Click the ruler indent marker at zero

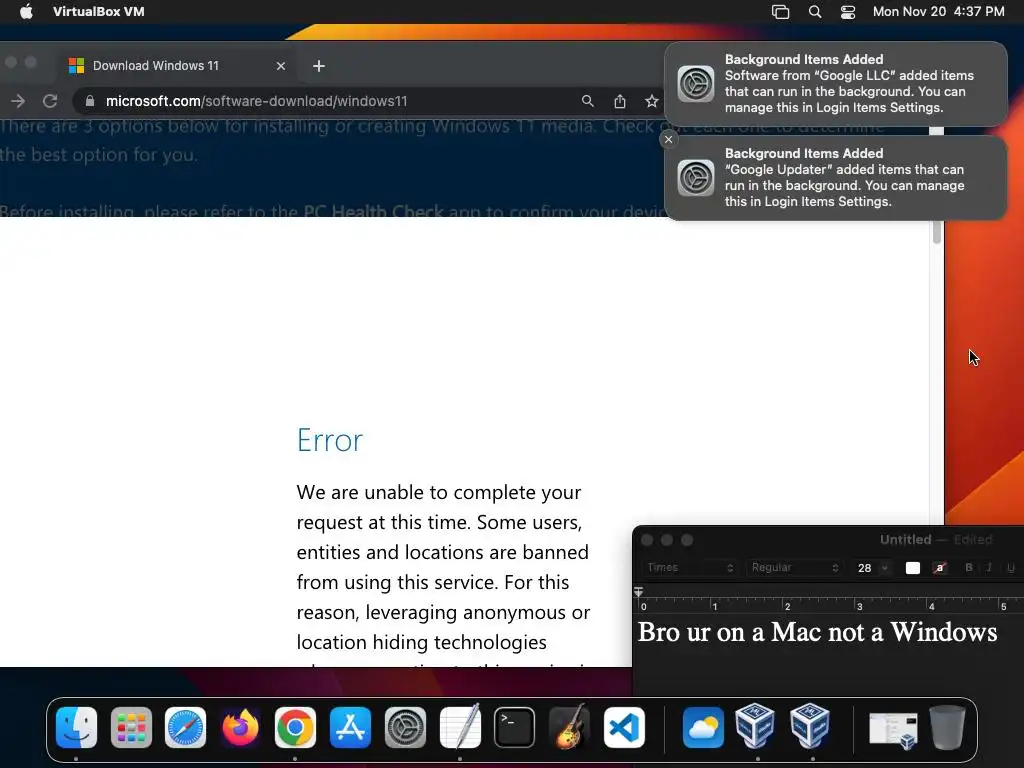pos(639,592)
